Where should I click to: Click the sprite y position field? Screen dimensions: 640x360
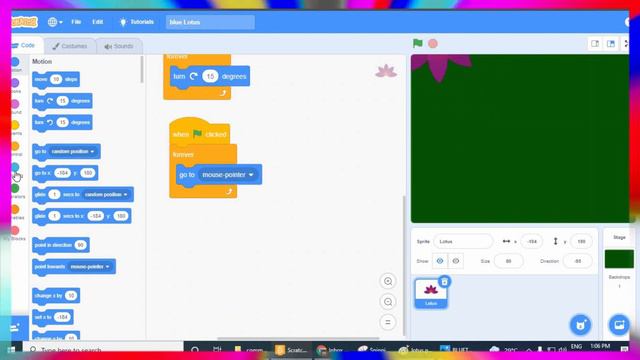pyautogui.click(x=581, y=242)
